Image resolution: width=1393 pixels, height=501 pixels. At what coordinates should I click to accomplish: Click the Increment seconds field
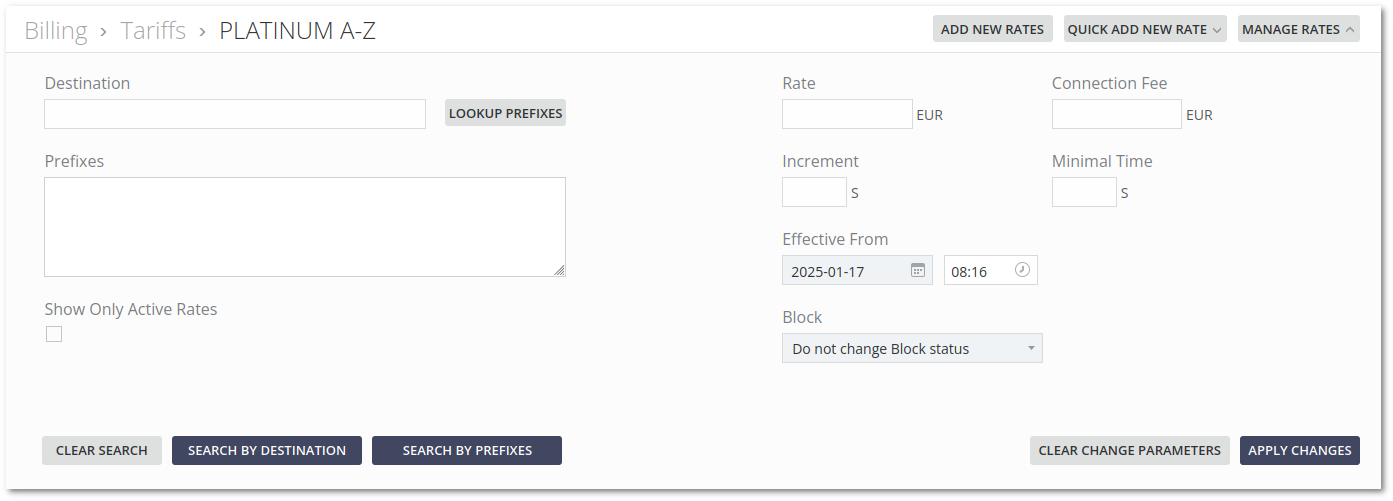pos(814,192)
